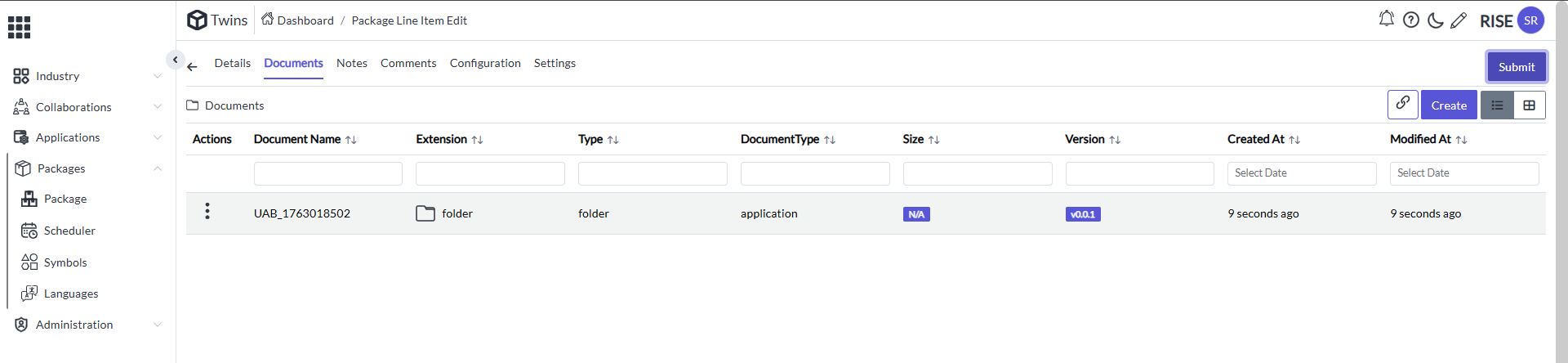Image resolution: width=1568 pixels, height=363 pixels.
Task: Switch to list view
Action: click(1497, 105)
